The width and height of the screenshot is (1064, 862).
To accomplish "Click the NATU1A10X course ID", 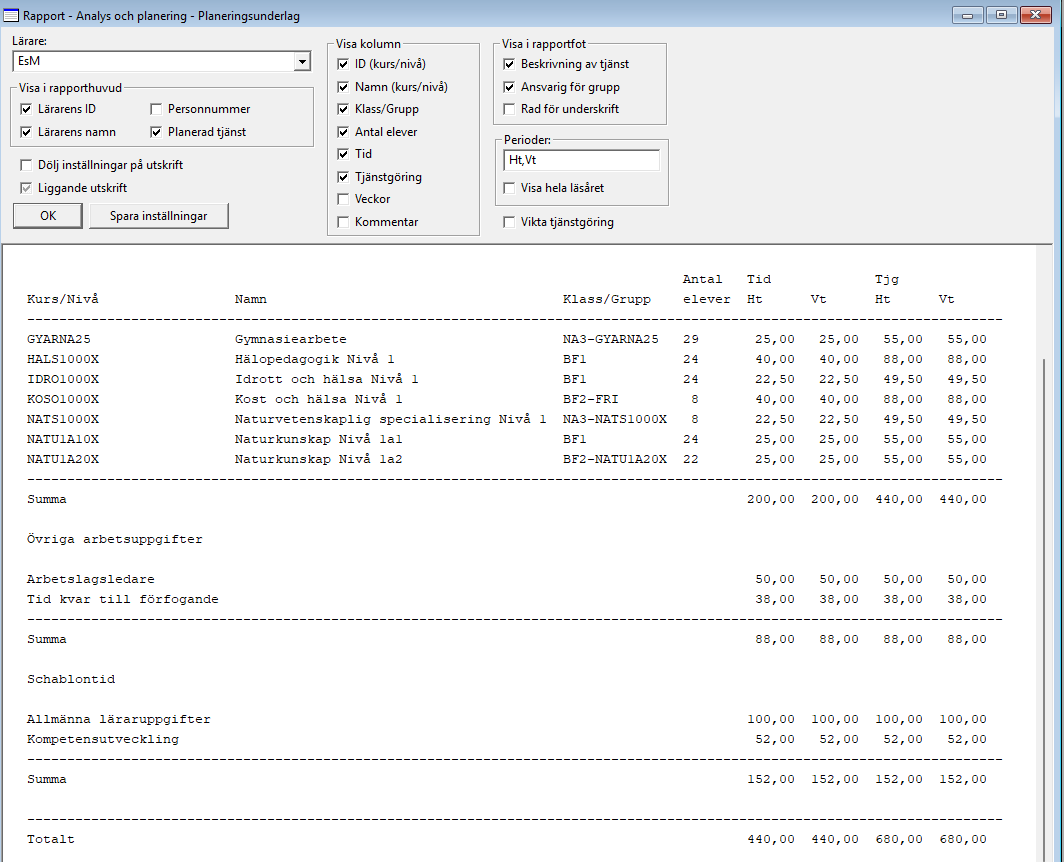I will tap(63, 439).
